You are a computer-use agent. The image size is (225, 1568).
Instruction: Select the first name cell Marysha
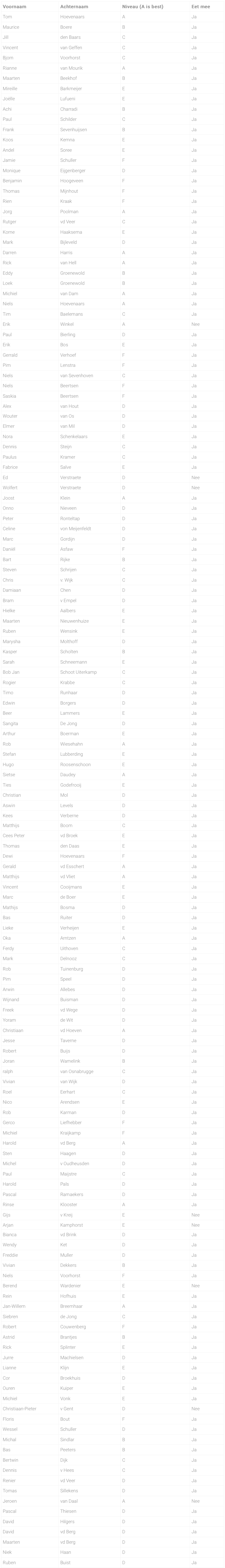(11, 641)
